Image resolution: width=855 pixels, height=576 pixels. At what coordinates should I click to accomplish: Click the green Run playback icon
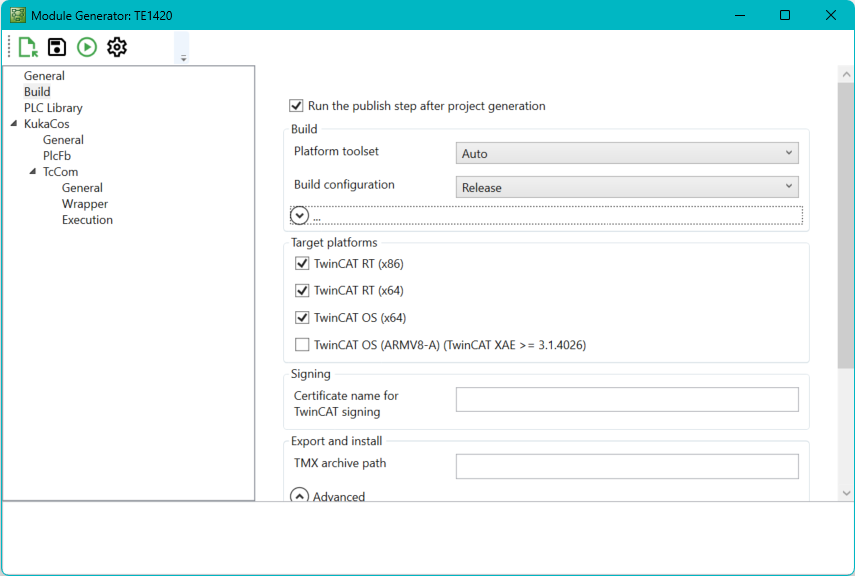point(86,46)
